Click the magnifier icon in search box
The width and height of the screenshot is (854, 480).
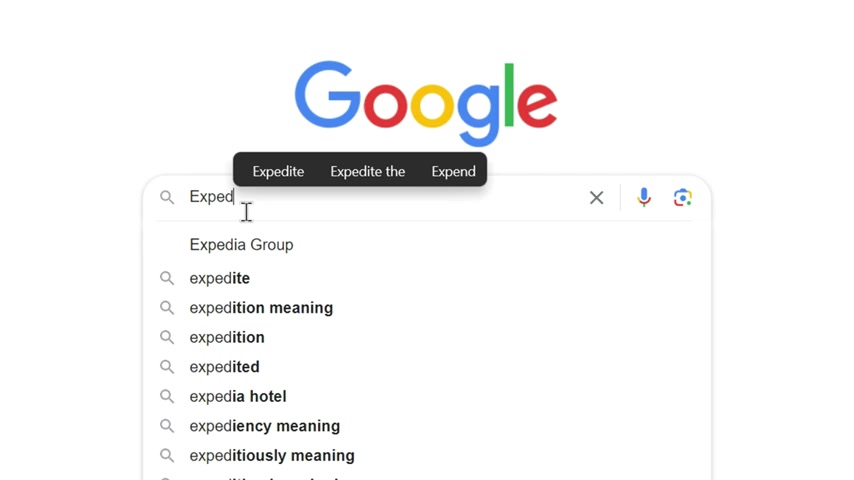coord(167,197)
